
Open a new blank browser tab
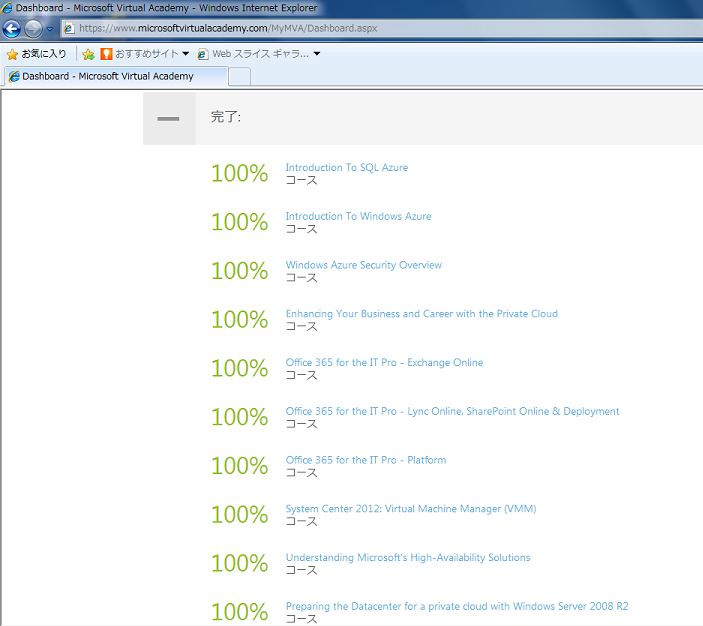(x=239, y=76)
